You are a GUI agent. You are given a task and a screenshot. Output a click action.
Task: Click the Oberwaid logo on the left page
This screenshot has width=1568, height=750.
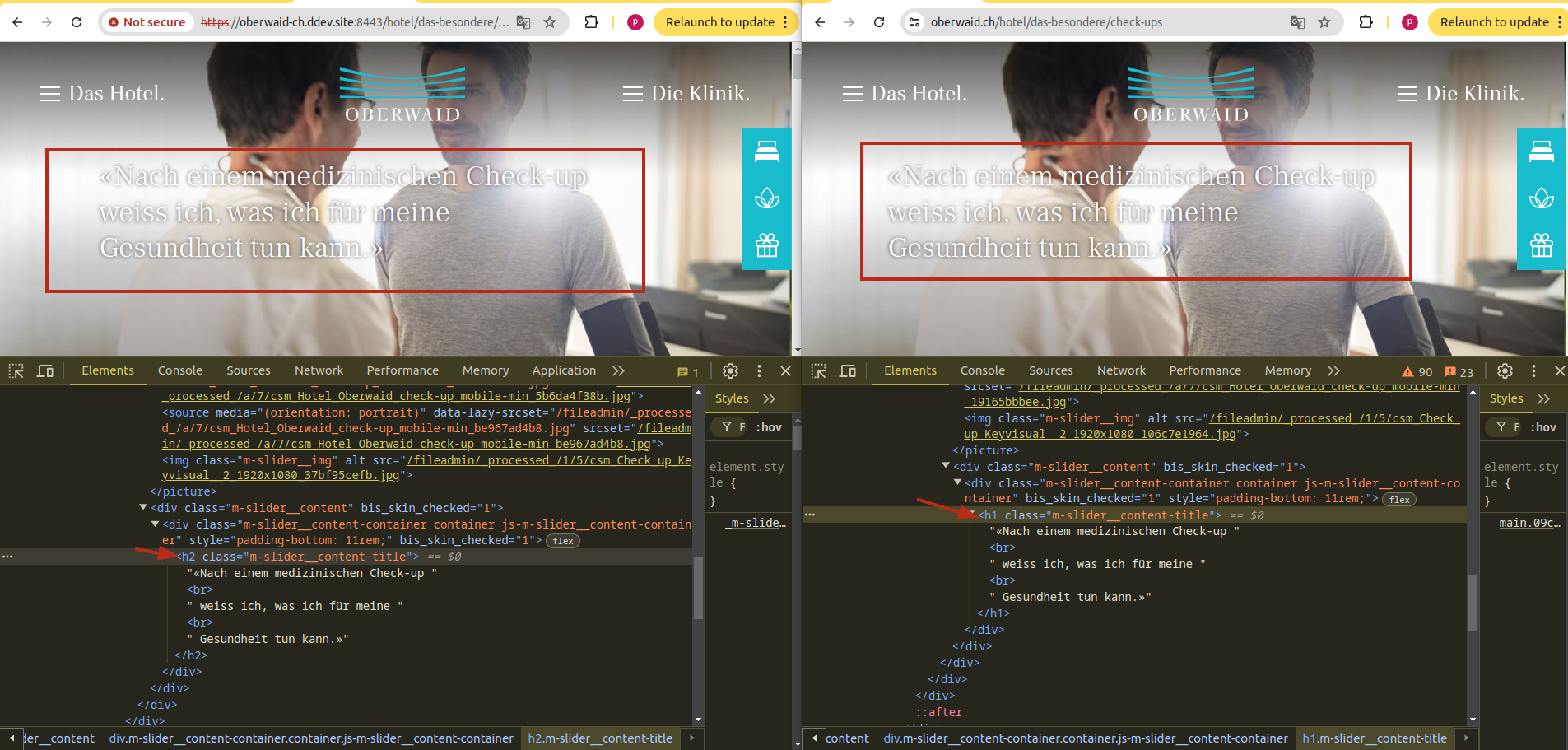click(x=402, y=95)
